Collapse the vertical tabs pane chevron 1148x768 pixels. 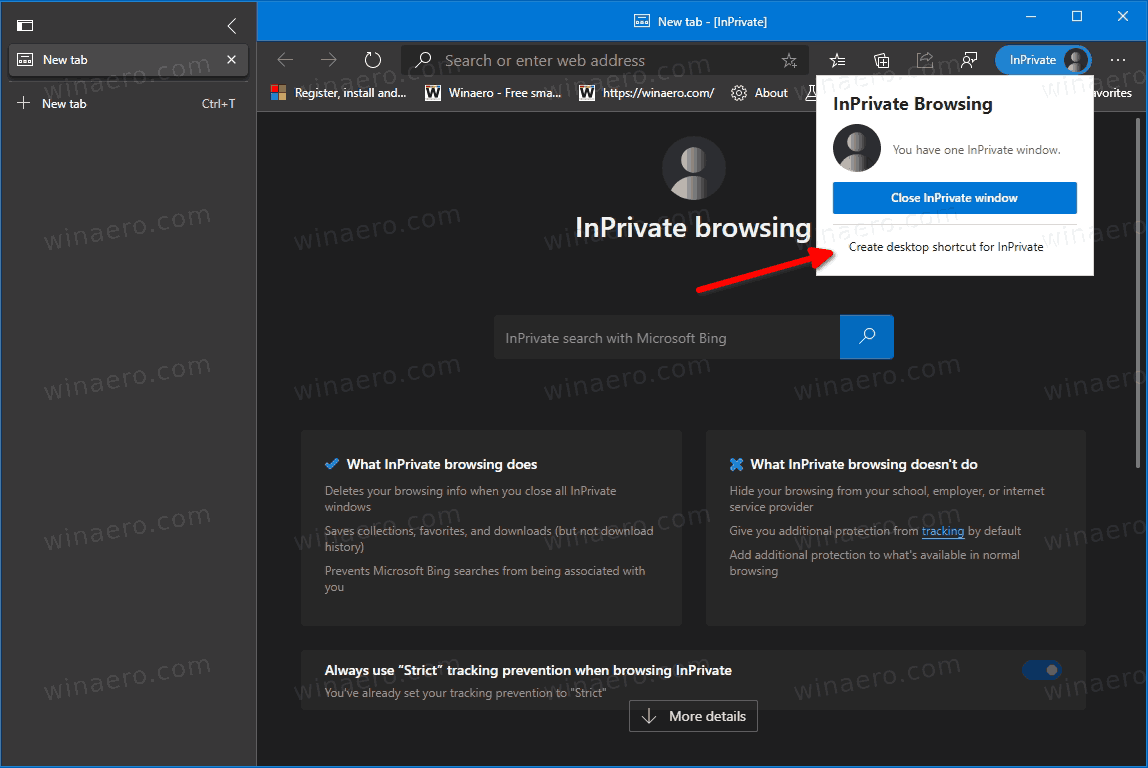pos(231,26)
